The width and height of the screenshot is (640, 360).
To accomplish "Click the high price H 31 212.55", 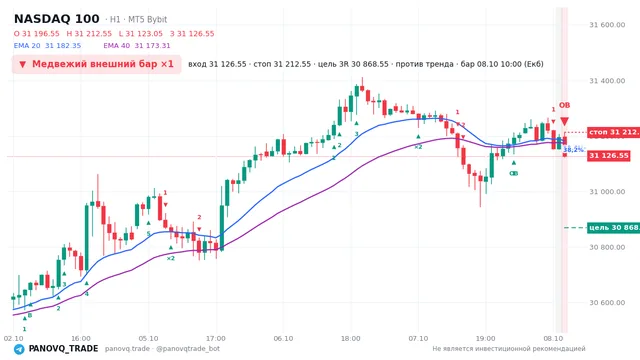I will coord(89,33).
